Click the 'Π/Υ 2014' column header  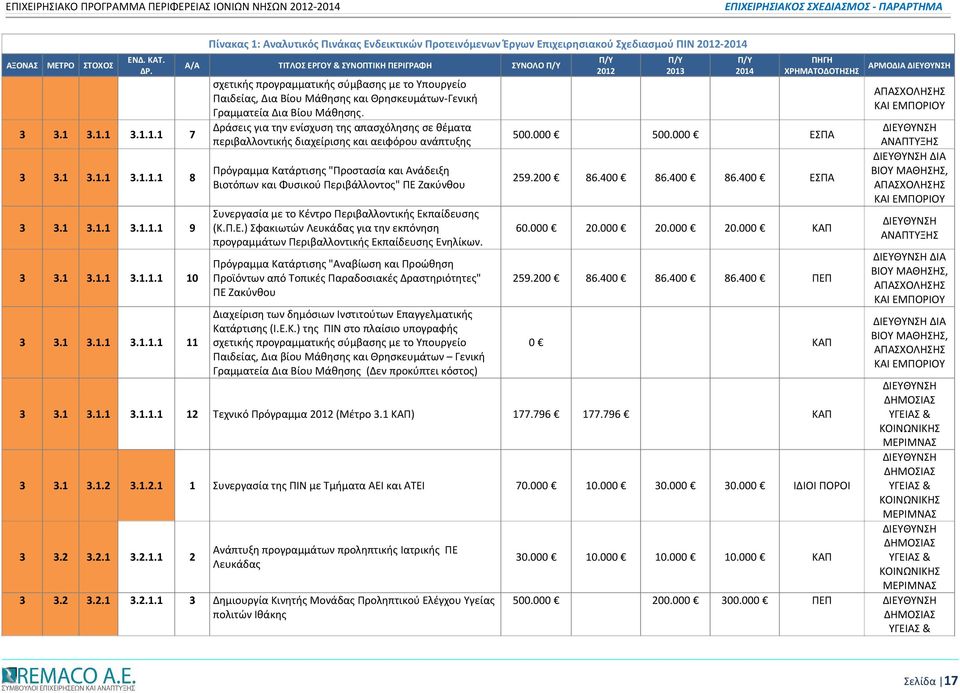744,66
